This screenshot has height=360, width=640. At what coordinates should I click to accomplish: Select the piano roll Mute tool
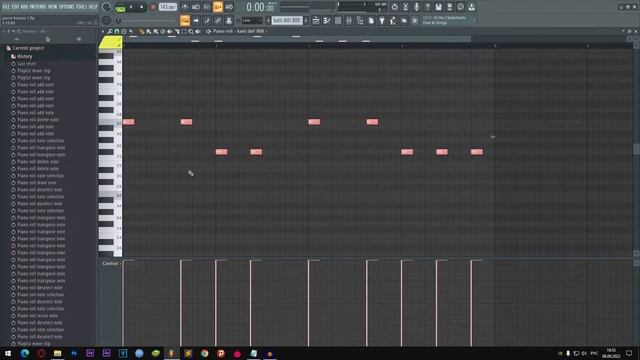[x=169, y=31]
